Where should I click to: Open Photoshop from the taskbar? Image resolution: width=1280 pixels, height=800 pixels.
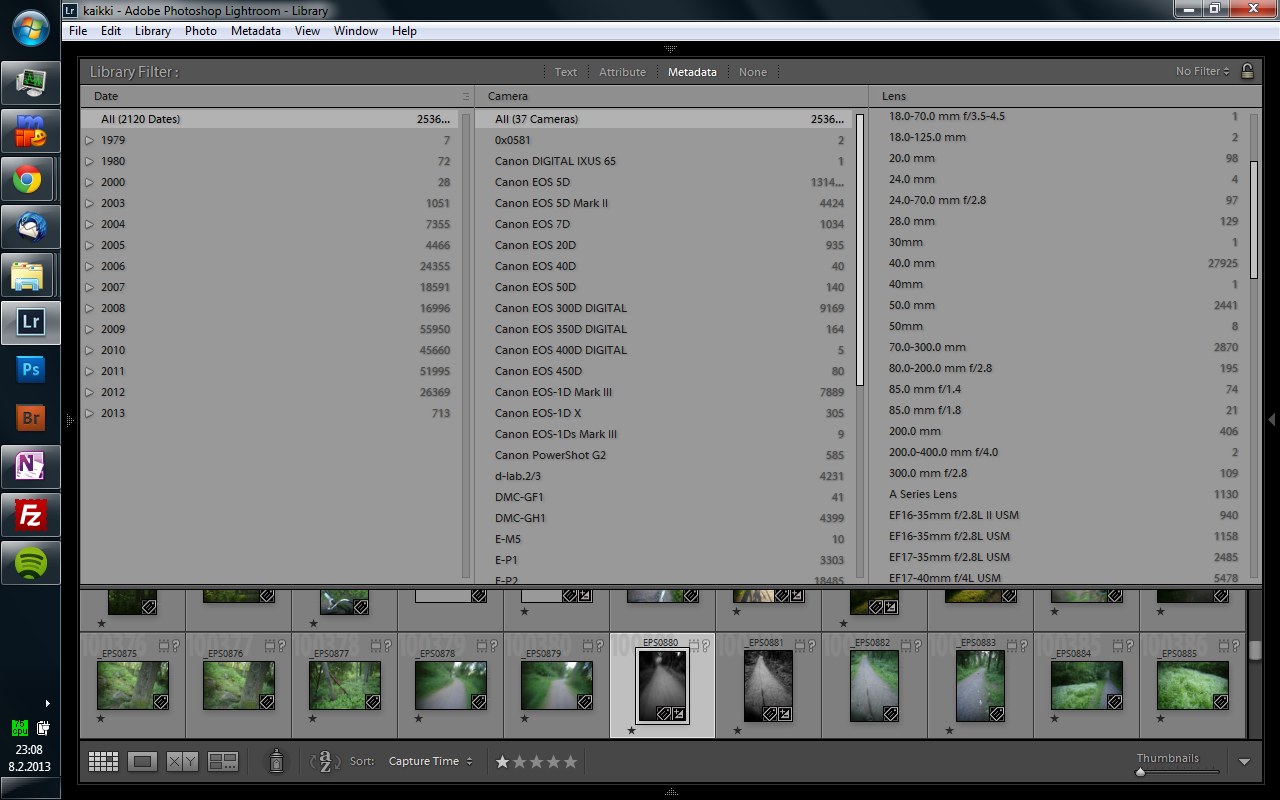tap(30, 370)
